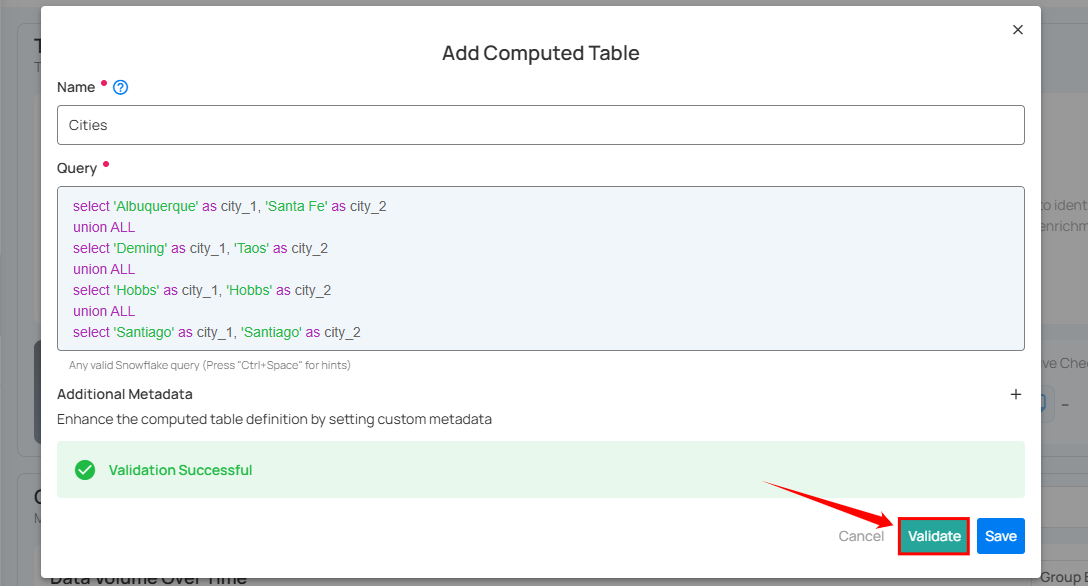Open the help tooltip beside the Name label

120,87
